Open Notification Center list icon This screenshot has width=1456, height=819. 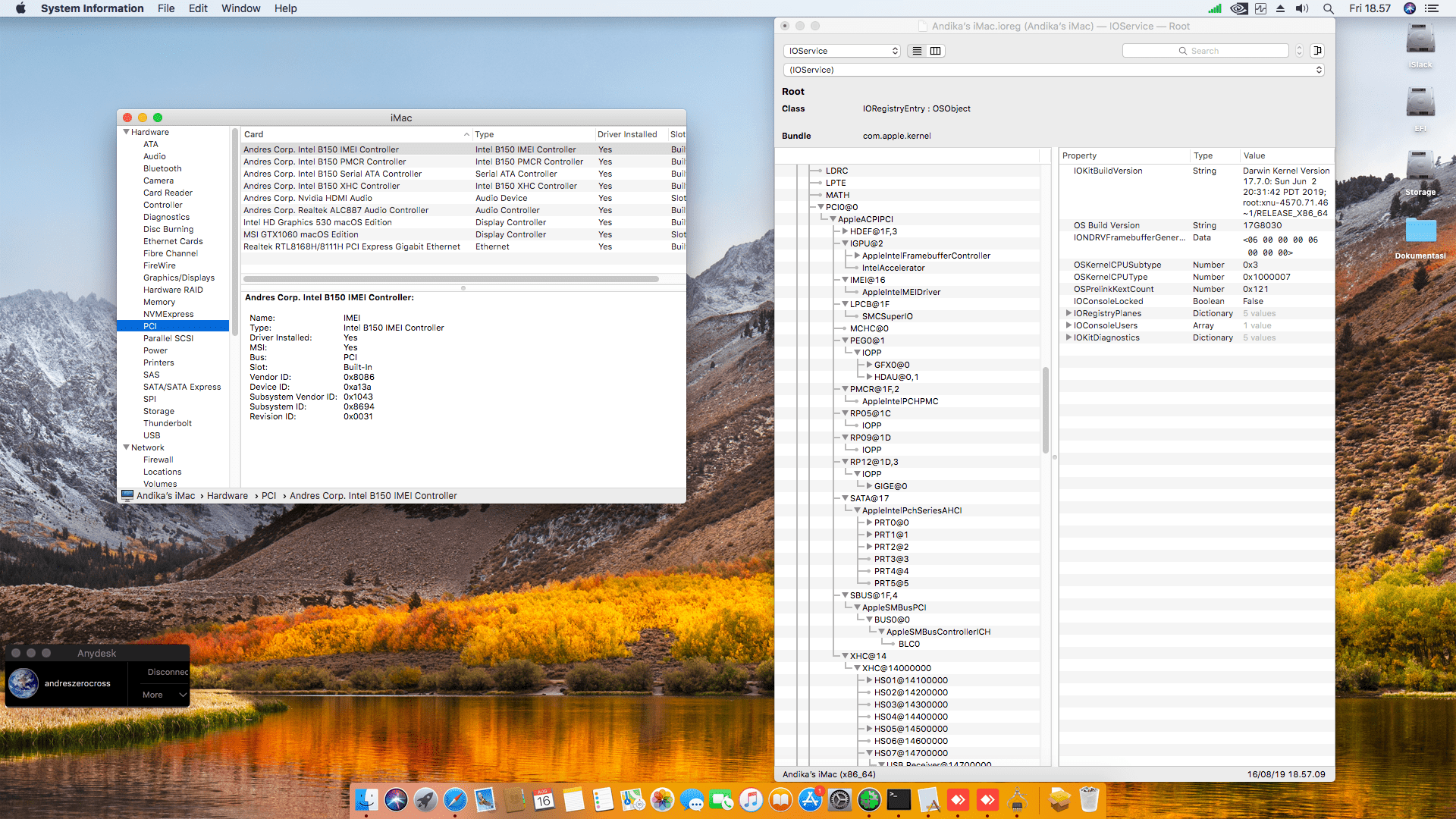click(x=1432, y=8)
